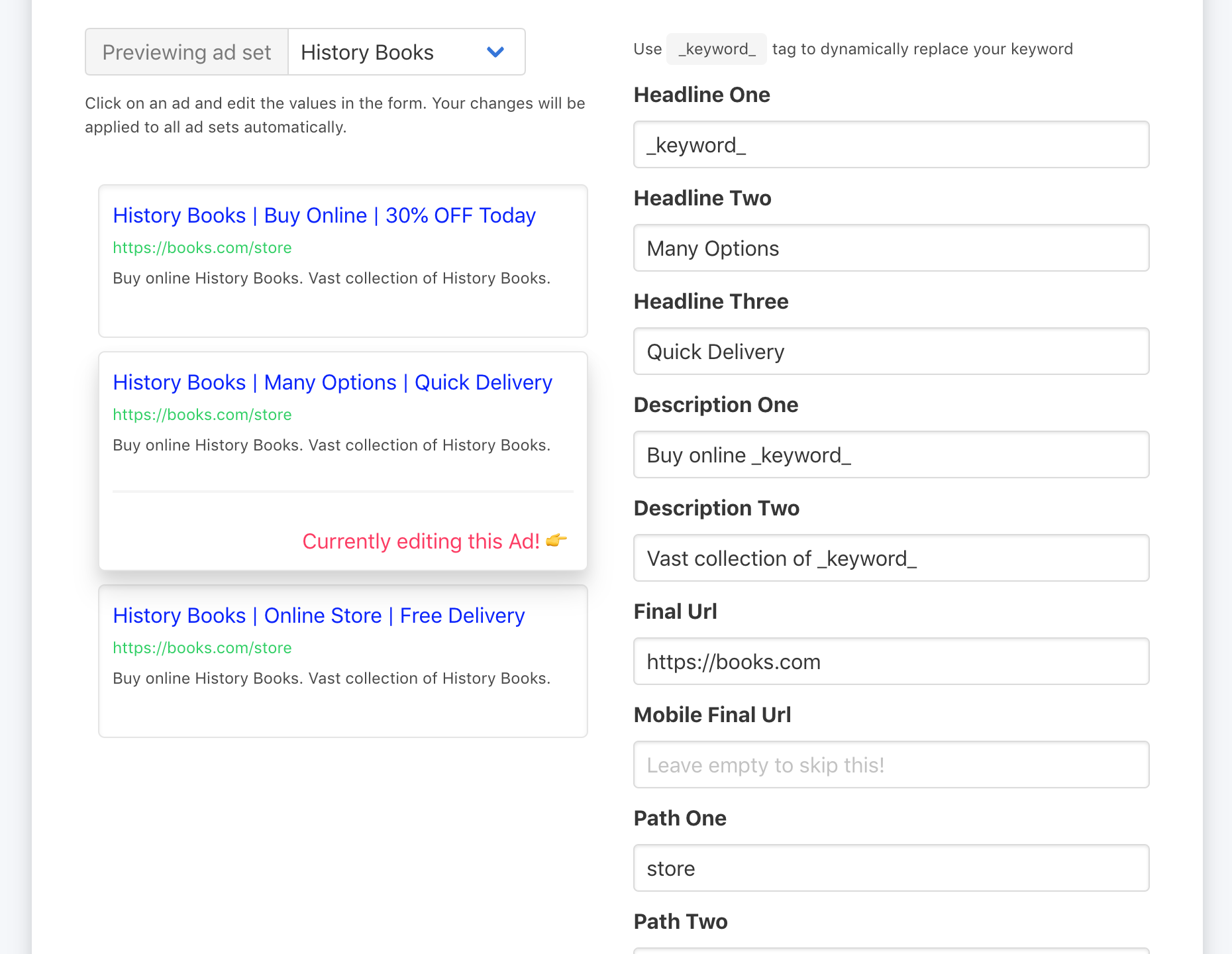Click the Headline Three field with Quick Delivery
This screenshot has width=1232, height=954.
[891, 351]
